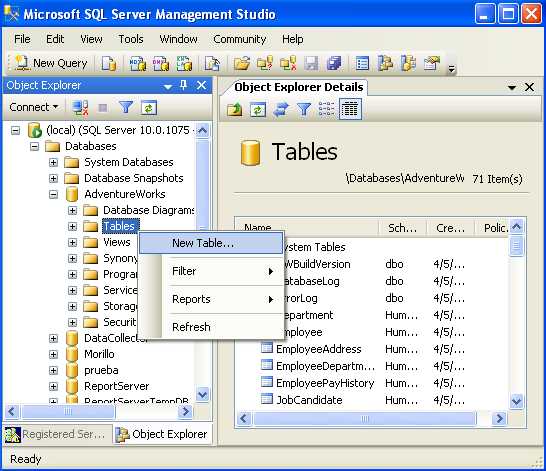Click Details pane horizontal scrollbar thumb
The width and height of the screenshot is (546, 471).
[365, 418]
